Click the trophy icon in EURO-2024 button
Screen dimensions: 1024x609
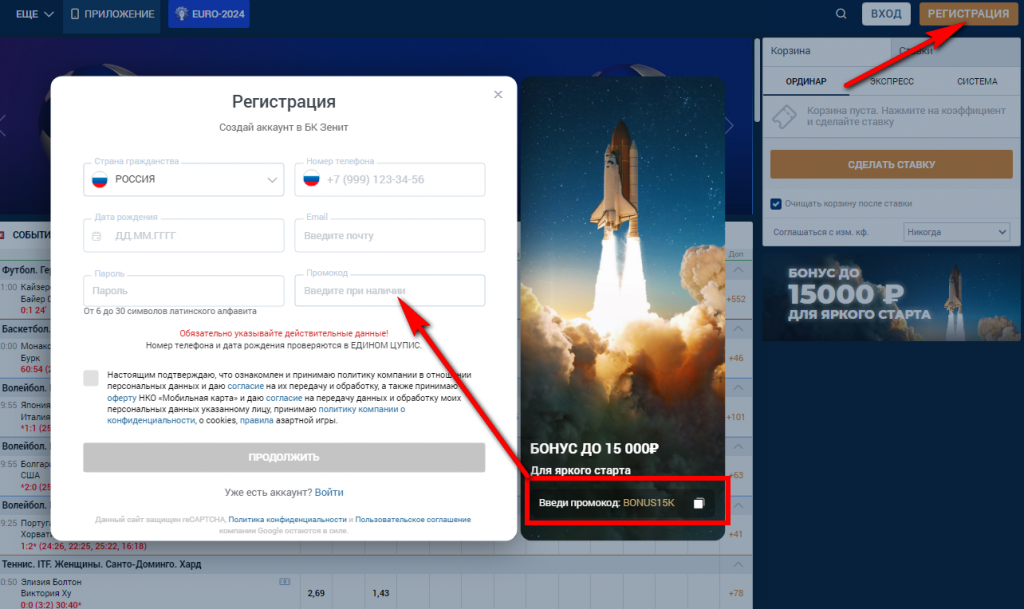182,14
